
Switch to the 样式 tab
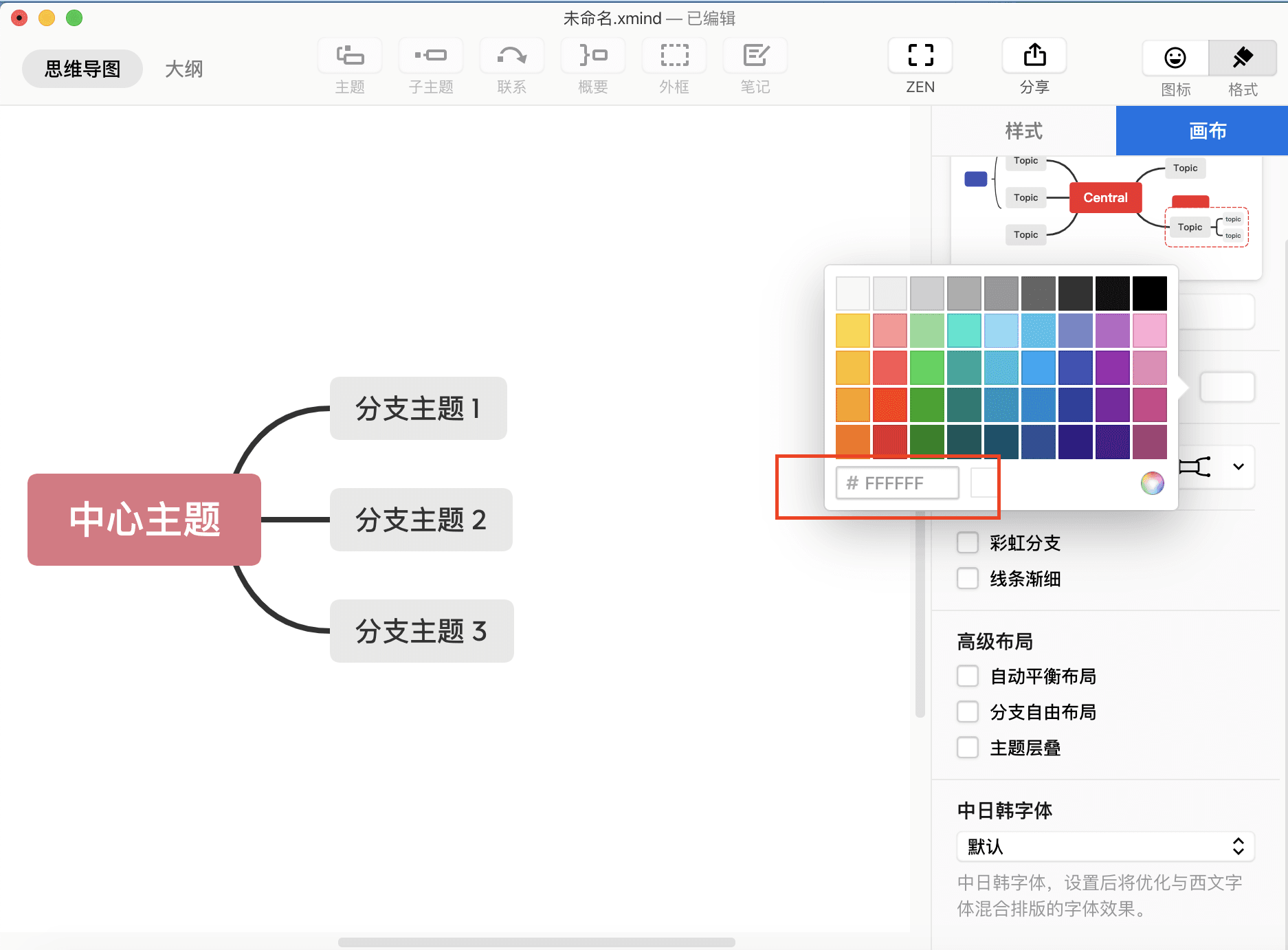1023,131
